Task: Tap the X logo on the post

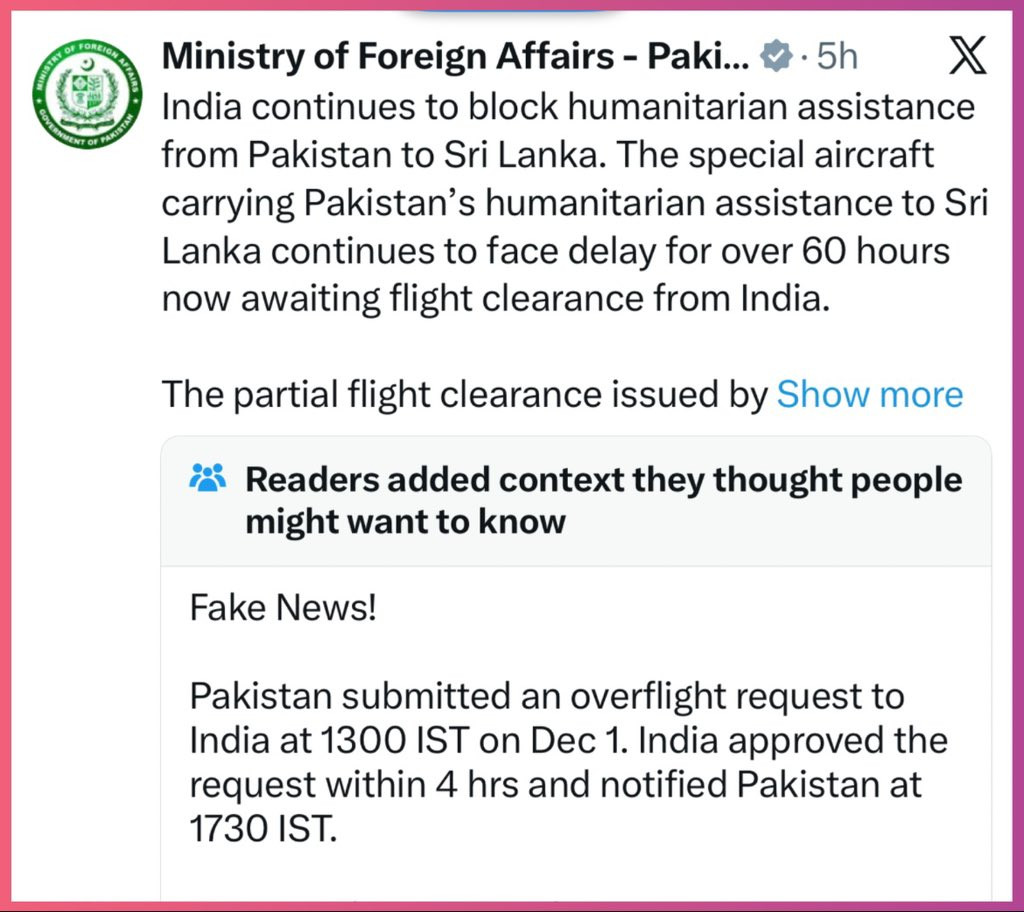Action: pos(967,55)
